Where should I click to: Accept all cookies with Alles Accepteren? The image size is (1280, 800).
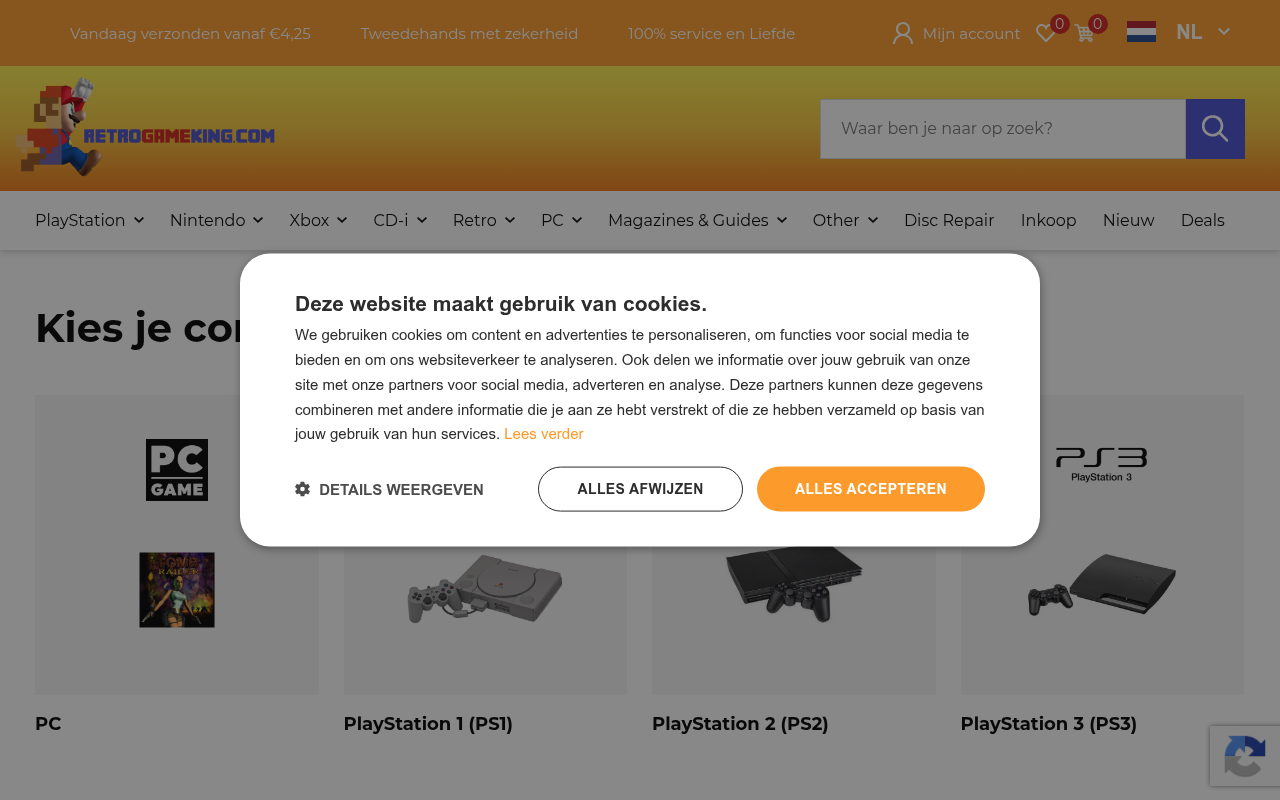[x=871, y=489]
